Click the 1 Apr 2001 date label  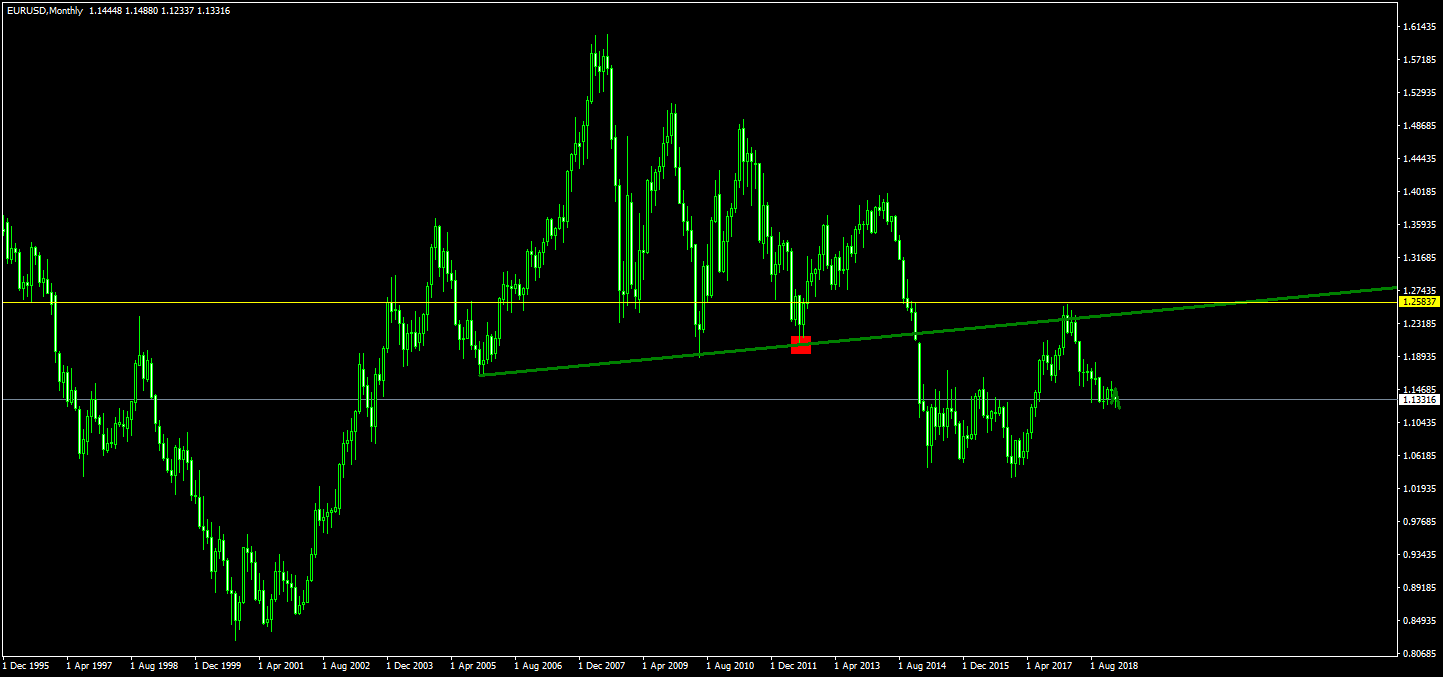pyautogui.click(x=282, y=665)
